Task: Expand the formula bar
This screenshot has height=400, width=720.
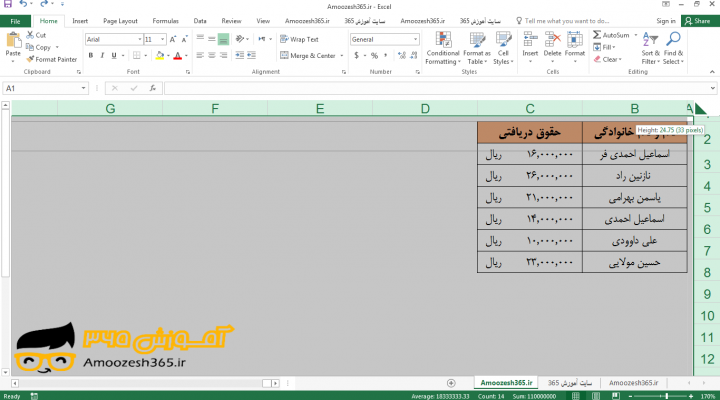Action: click(712, 88)
